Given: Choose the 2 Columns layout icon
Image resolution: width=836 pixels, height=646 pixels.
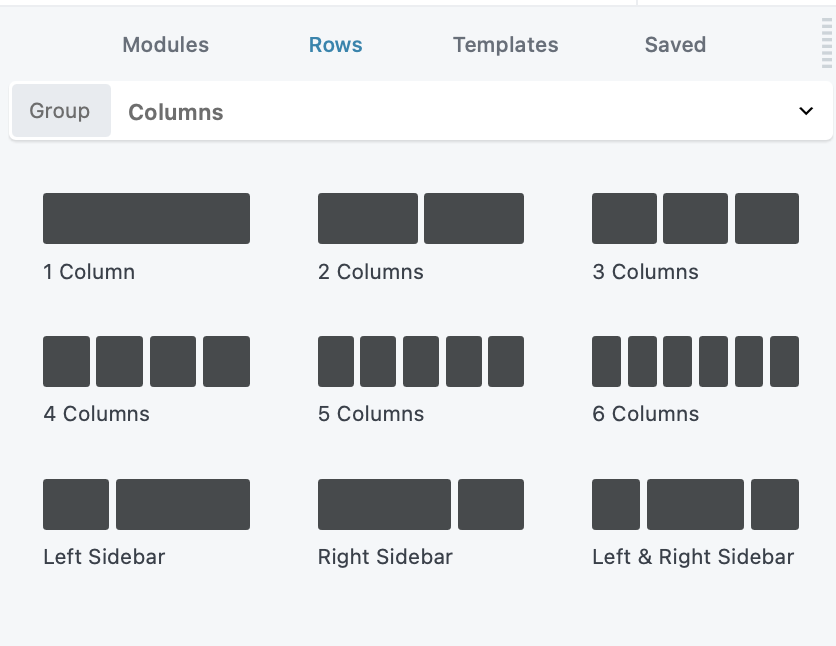Looking at the screenshot, I should click(x=420, y=219).
